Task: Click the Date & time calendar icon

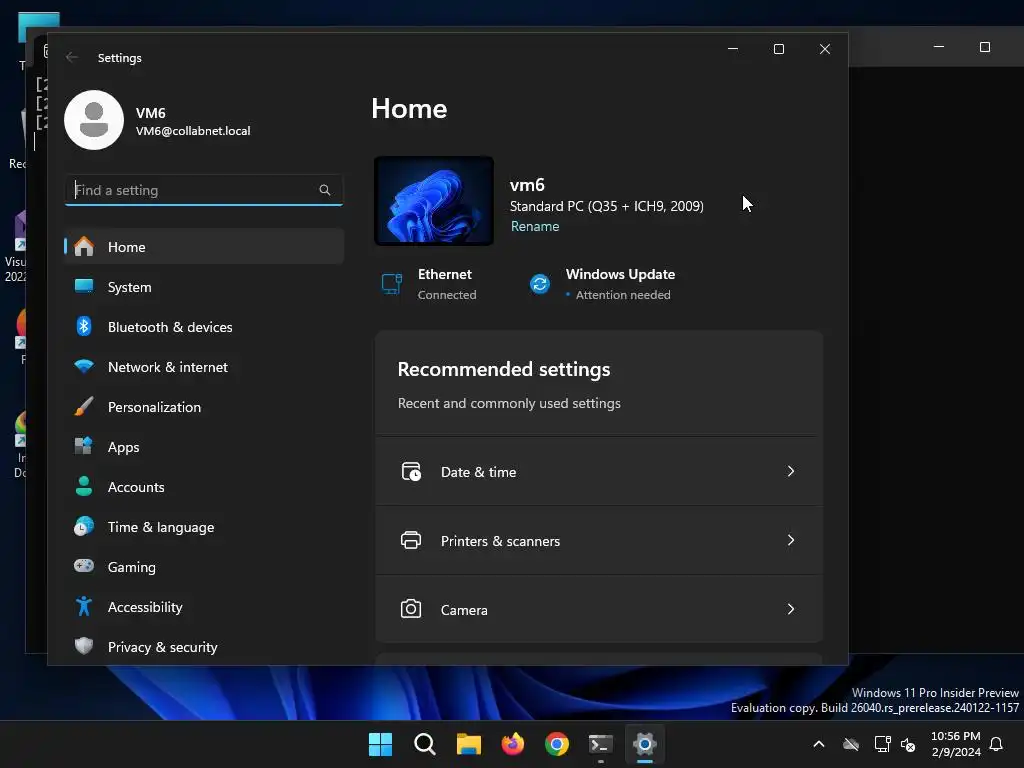Action: tap(411, 472)
